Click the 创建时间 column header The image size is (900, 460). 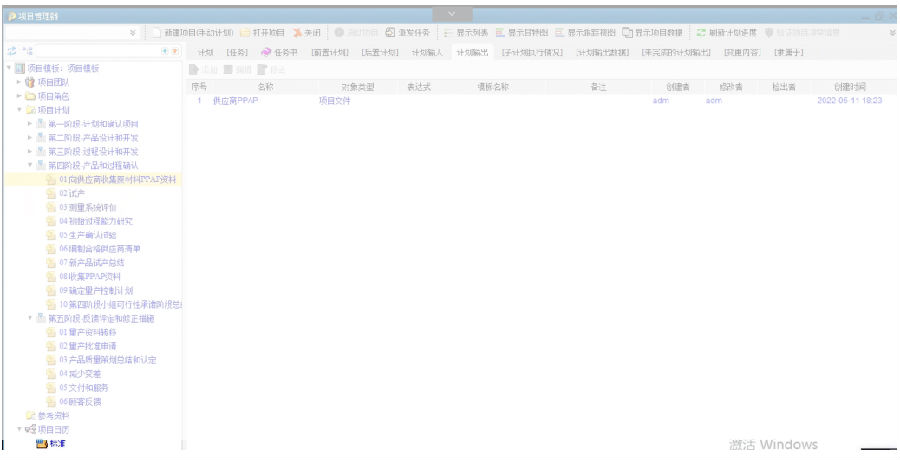click(x=849, y=87)
